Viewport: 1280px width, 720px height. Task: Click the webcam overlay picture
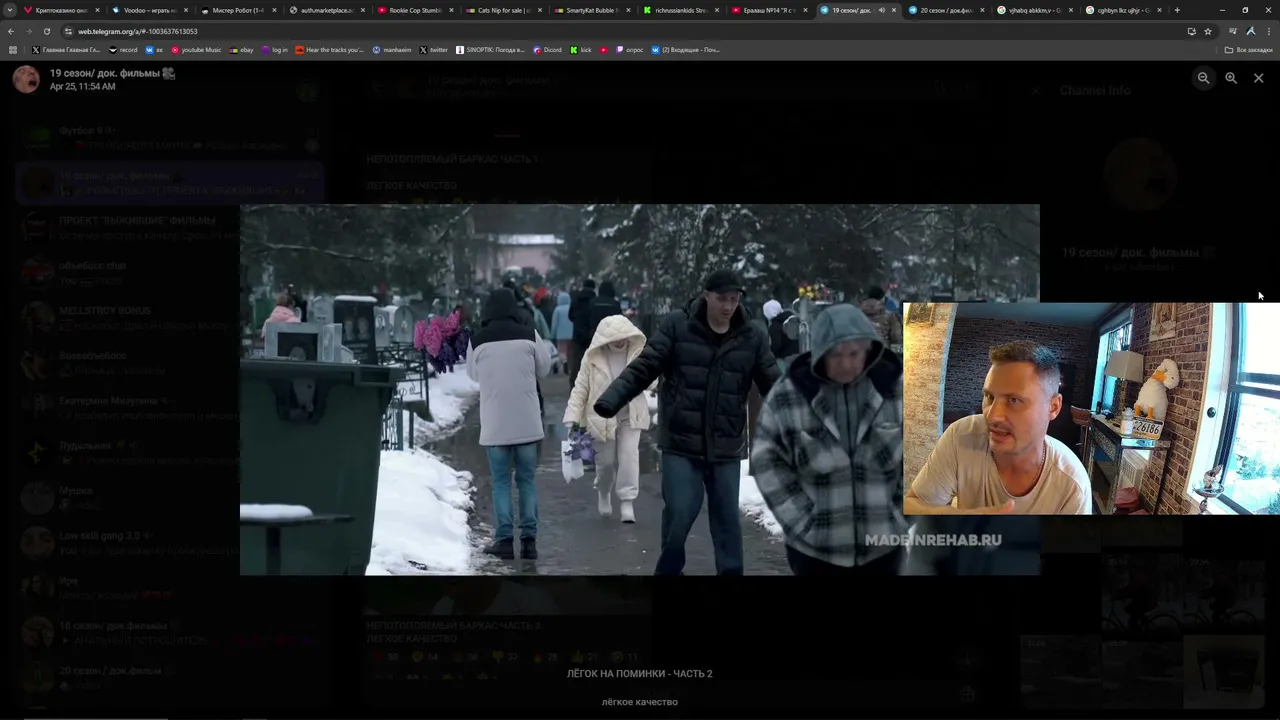tap(1091, 408)
